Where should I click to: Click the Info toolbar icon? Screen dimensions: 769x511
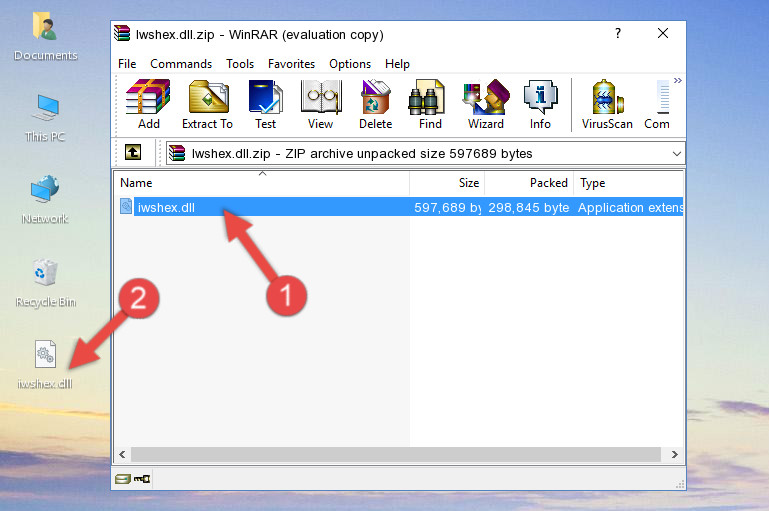tap(540, 104)
